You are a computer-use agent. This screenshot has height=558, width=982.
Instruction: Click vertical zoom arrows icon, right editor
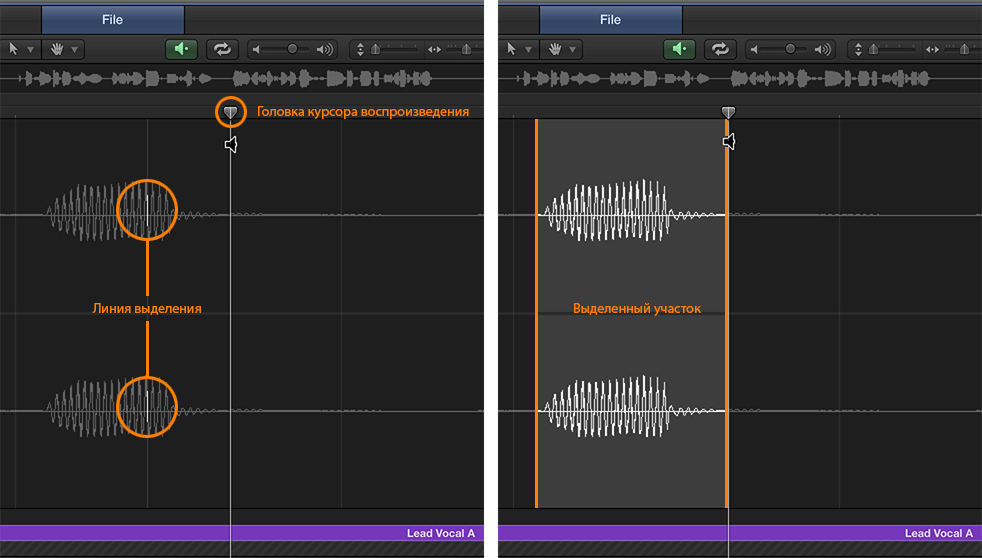[x=858, y=49]
